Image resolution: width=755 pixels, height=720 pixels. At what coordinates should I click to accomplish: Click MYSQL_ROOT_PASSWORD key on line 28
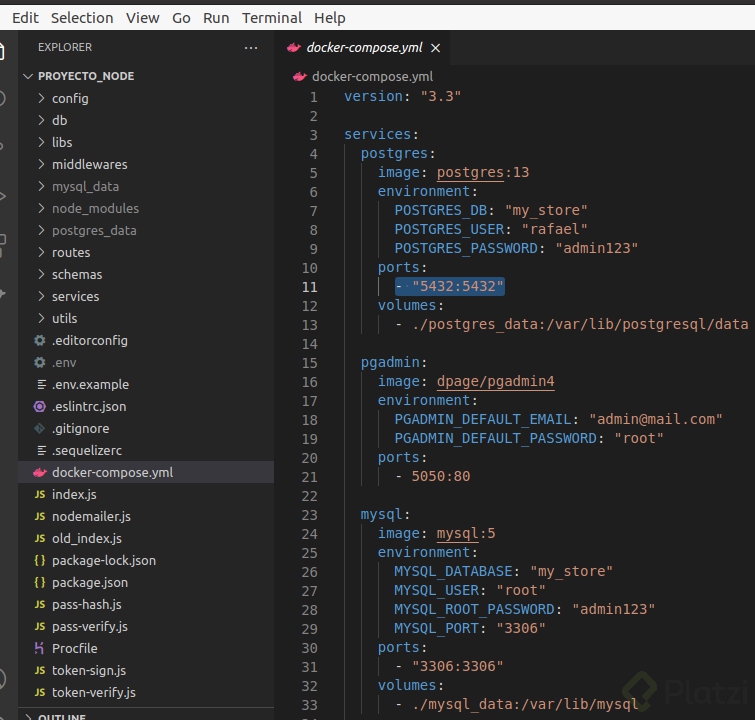(474, 609)
